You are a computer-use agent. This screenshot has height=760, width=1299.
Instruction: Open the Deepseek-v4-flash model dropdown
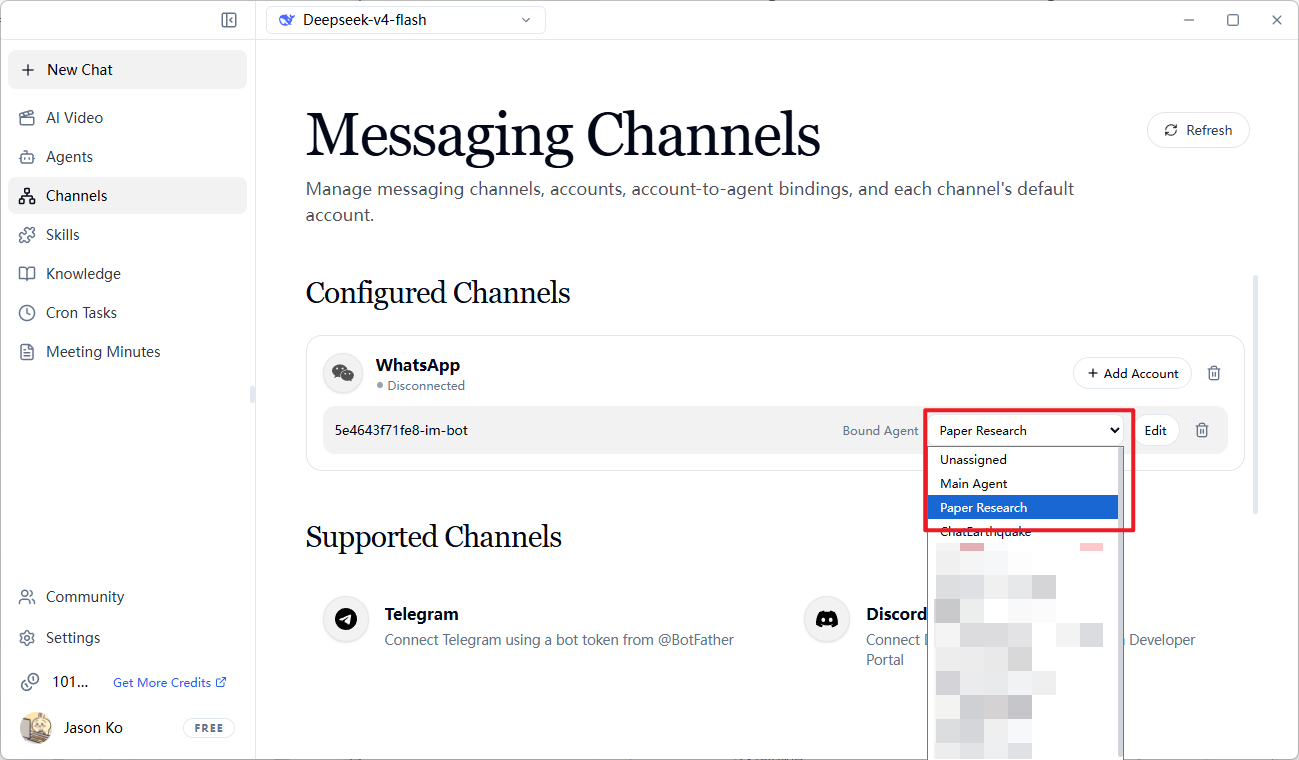point(406,20)
